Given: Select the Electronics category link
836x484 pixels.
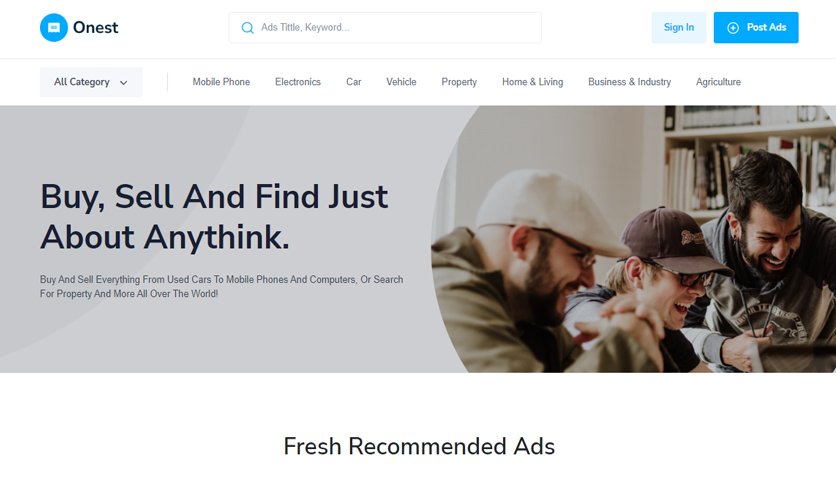Looking at the screenshot, I should pyautogui.click(x=298, y=82).
